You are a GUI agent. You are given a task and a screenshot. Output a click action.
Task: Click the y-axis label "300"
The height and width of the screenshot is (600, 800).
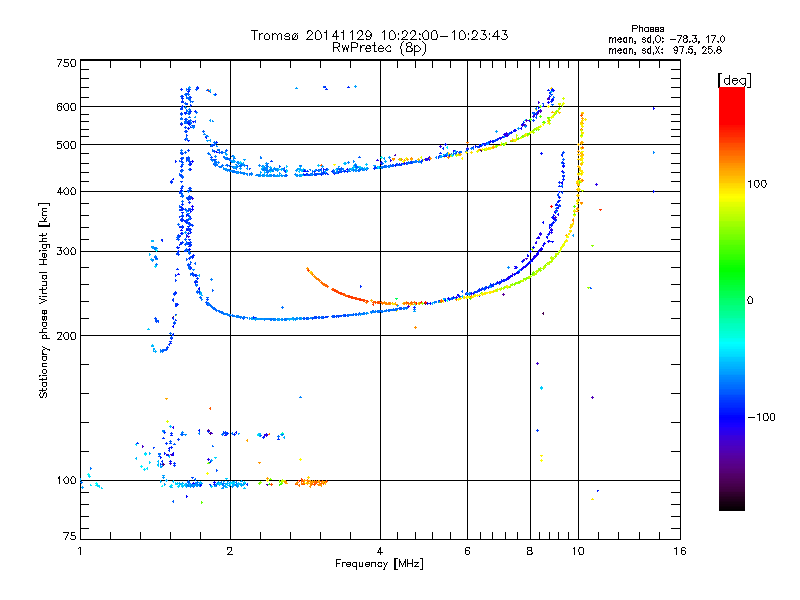[x=66, y=252]
